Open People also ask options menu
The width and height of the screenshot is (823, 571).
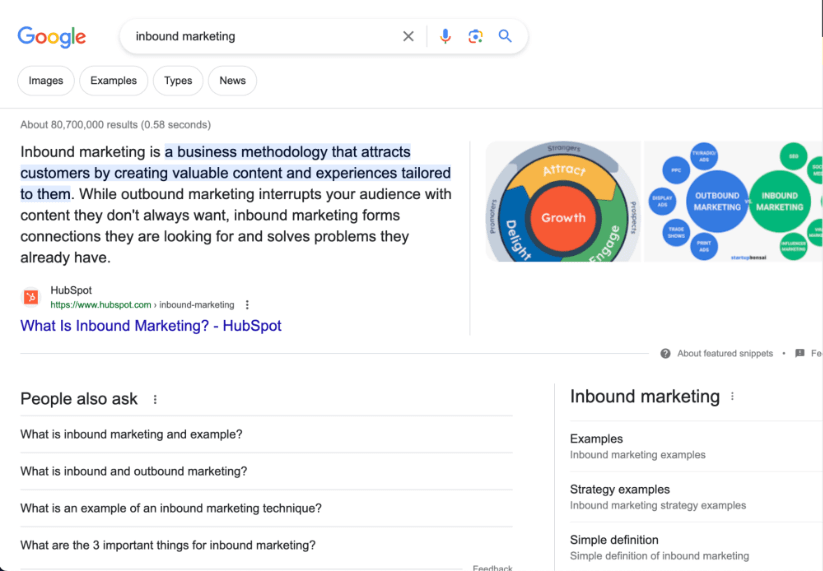coord(155,400)
